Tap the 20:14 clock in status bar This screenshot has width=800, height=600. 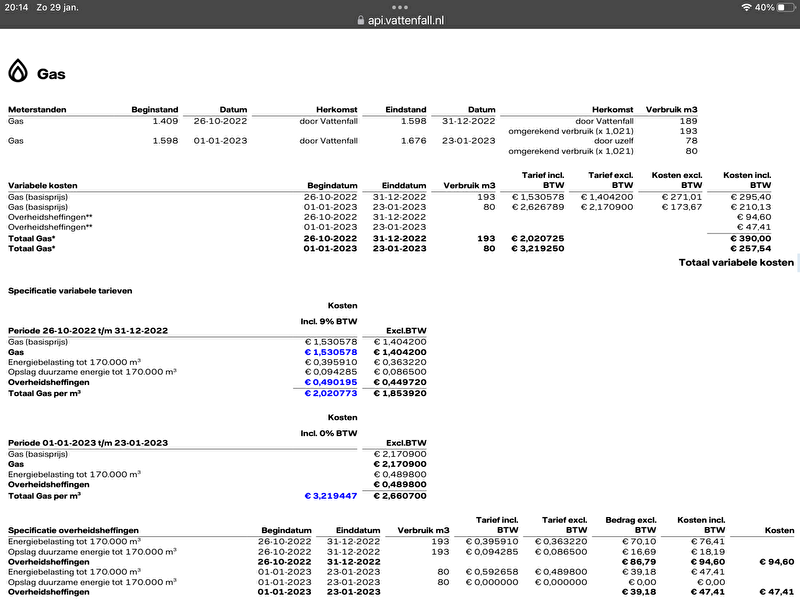[16, 7]
